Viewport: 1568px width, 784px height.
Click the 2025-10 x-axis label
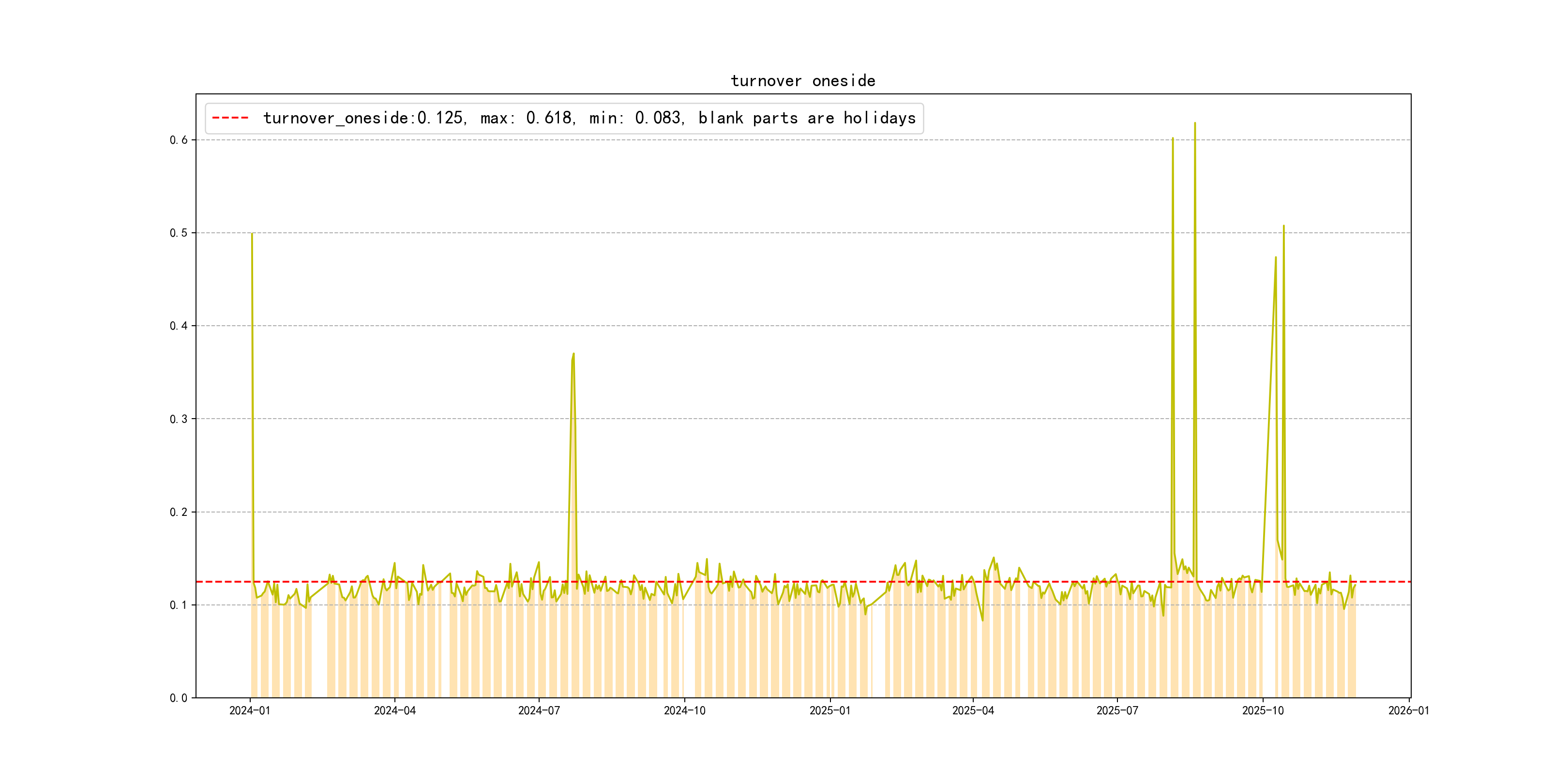click(1263, 710)
